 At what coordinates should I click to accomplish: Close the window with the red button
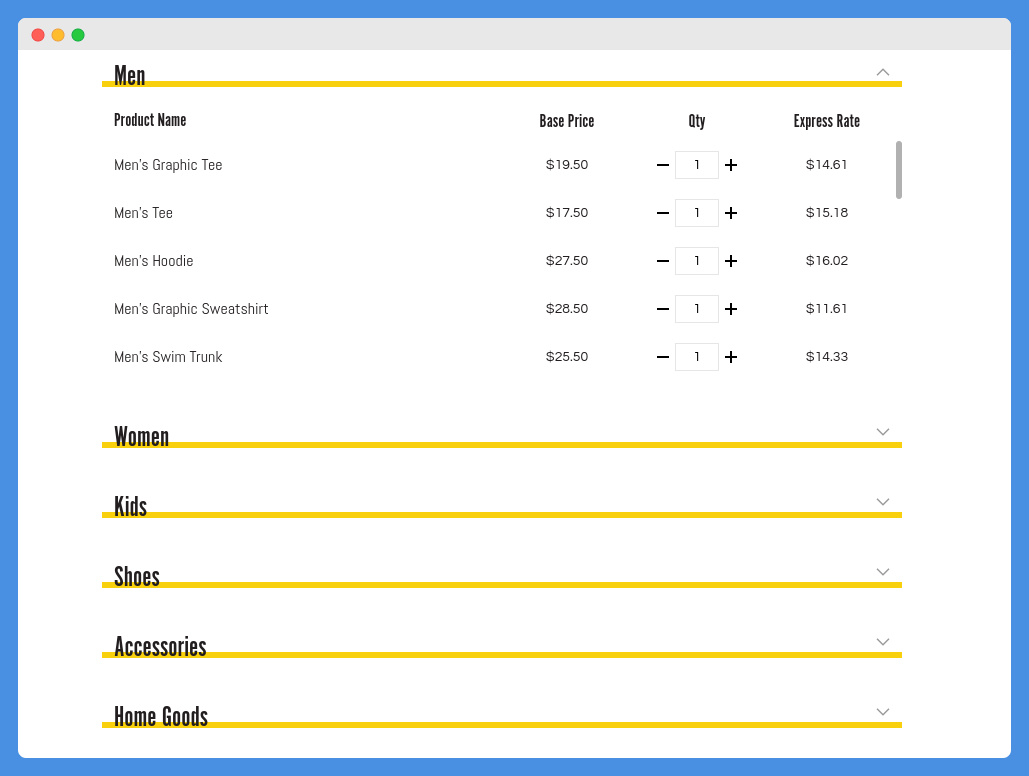click(x=38, y=35)
